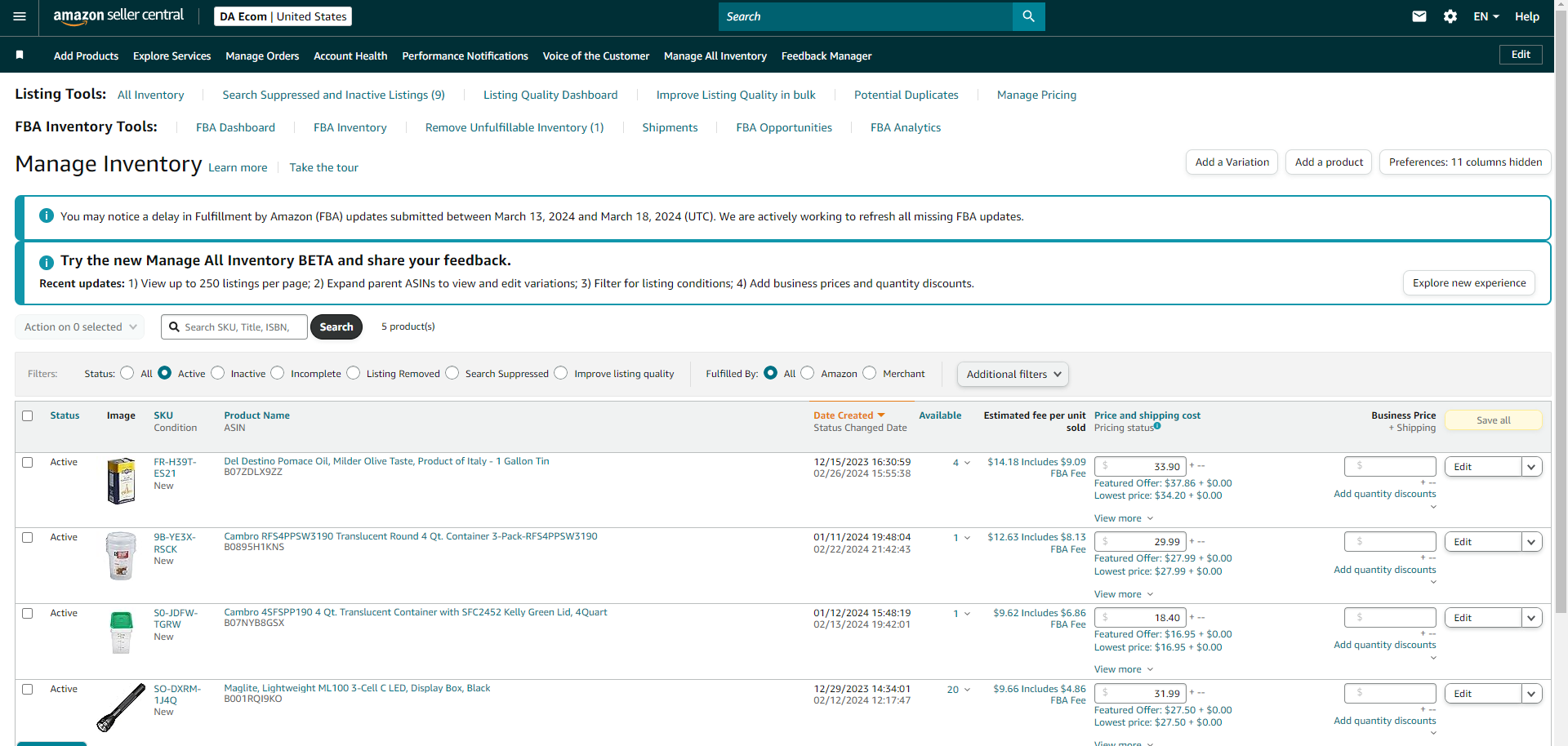Open Remove Unfulfillable Inventory (1) link
Screen dimensions: 1568x746
[x=514, y=127]
